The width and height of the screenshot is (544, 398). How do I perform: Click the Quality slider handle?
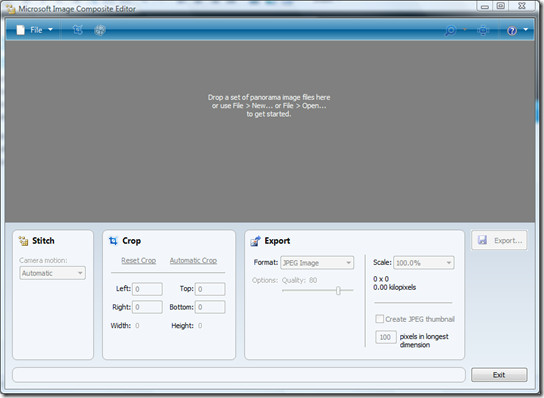[x=338, y=290]
